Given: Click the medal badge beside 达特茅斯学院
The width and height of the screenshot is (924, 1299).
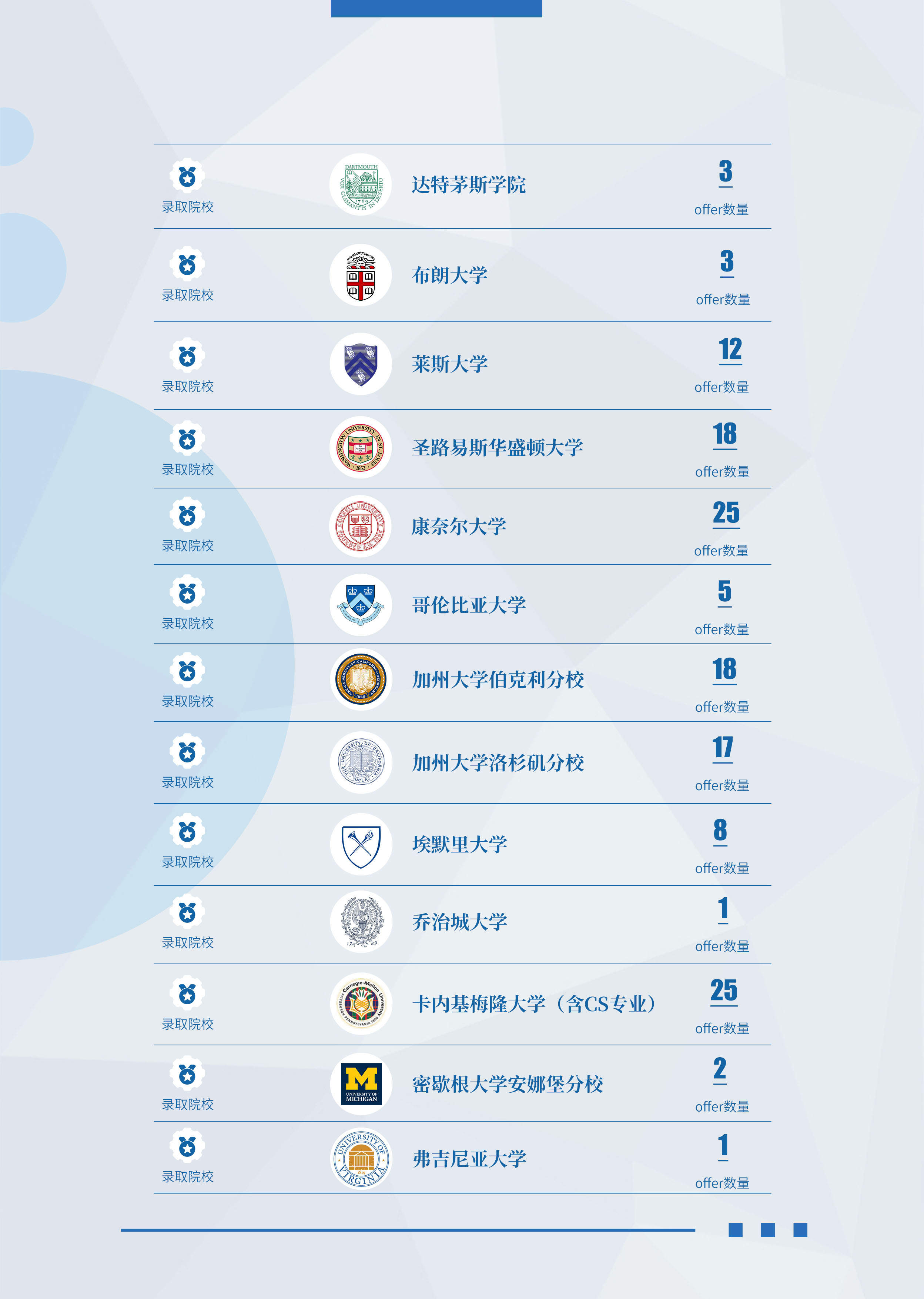Looking at the screenshot, I should click(187, 176).
